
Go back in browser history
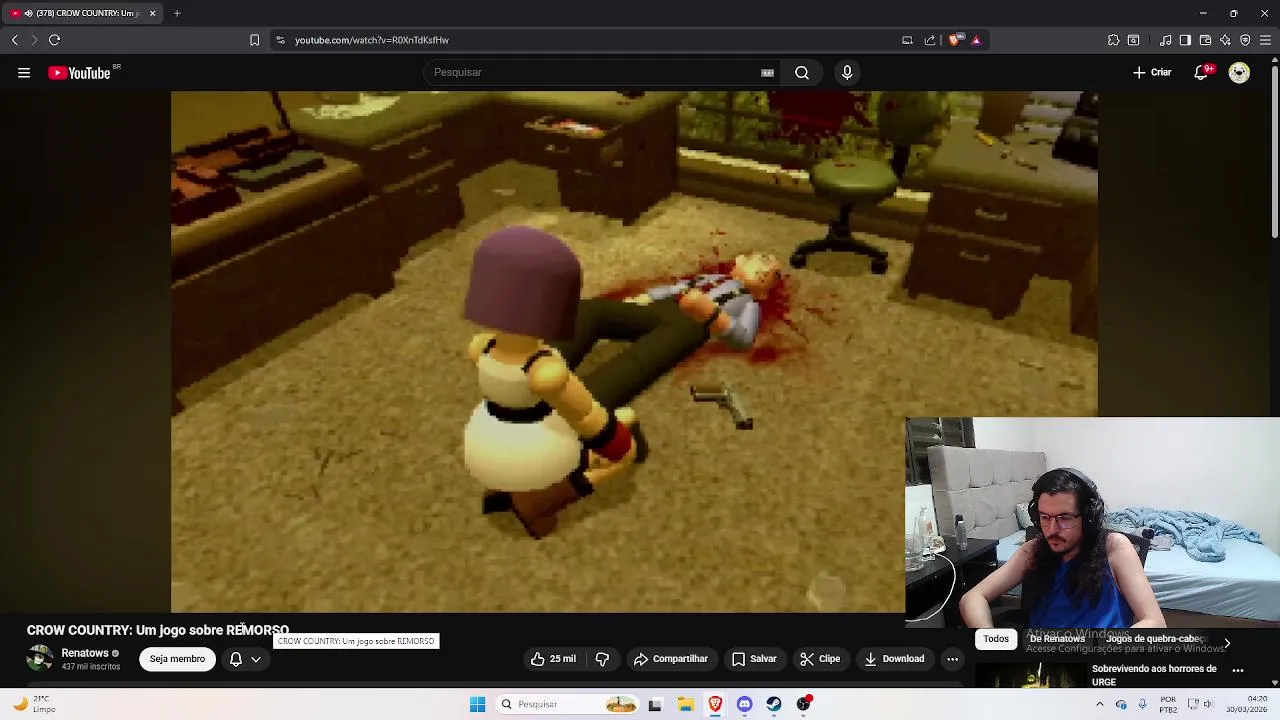pyautogui.click(x=14, y=40)
